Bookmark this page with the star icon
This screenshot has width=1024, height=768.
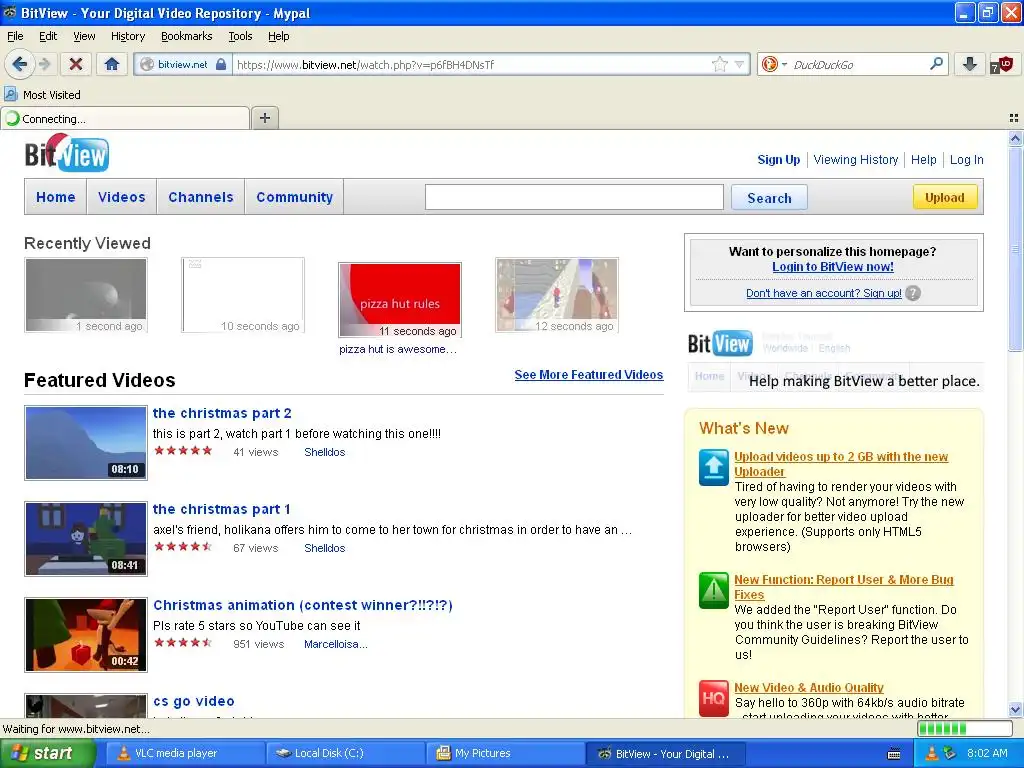point(719,64)
